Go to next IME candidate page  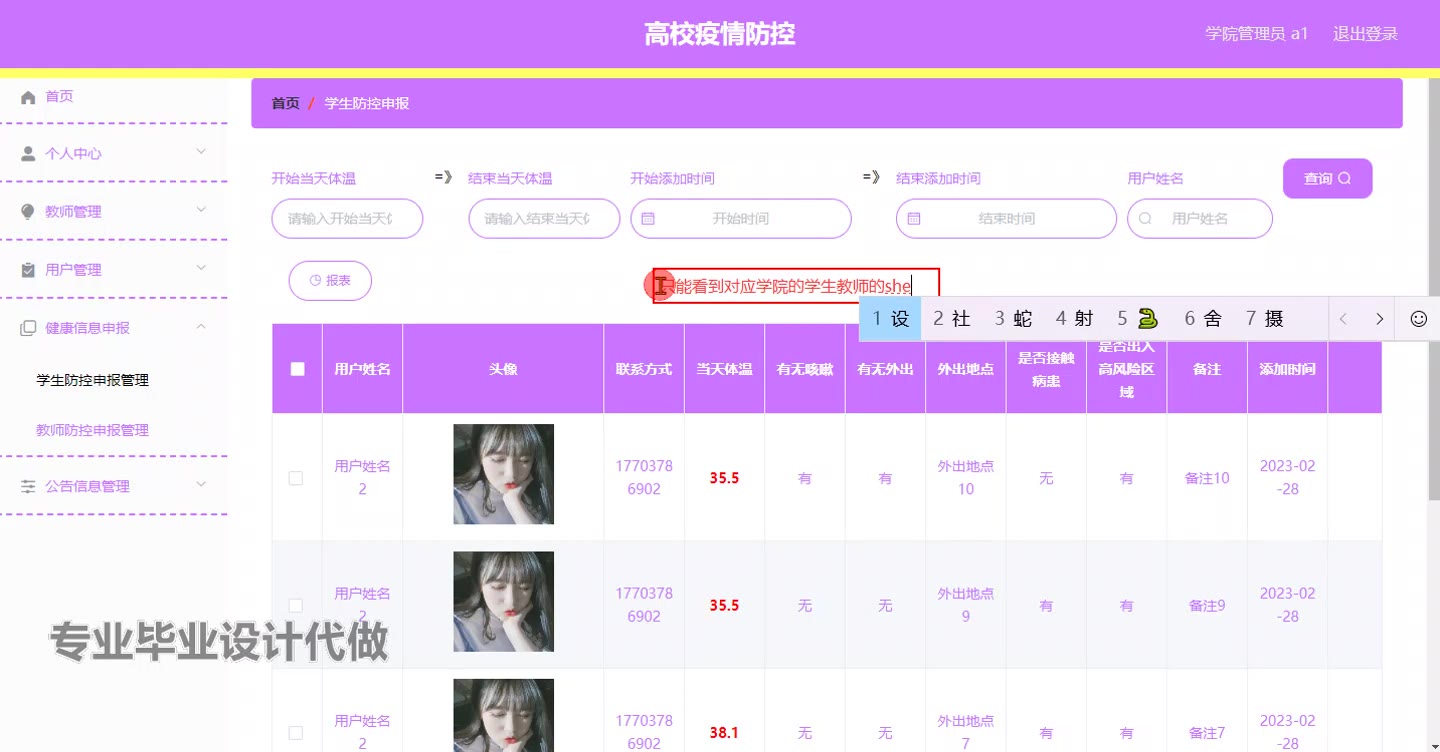coord(1379,319)
